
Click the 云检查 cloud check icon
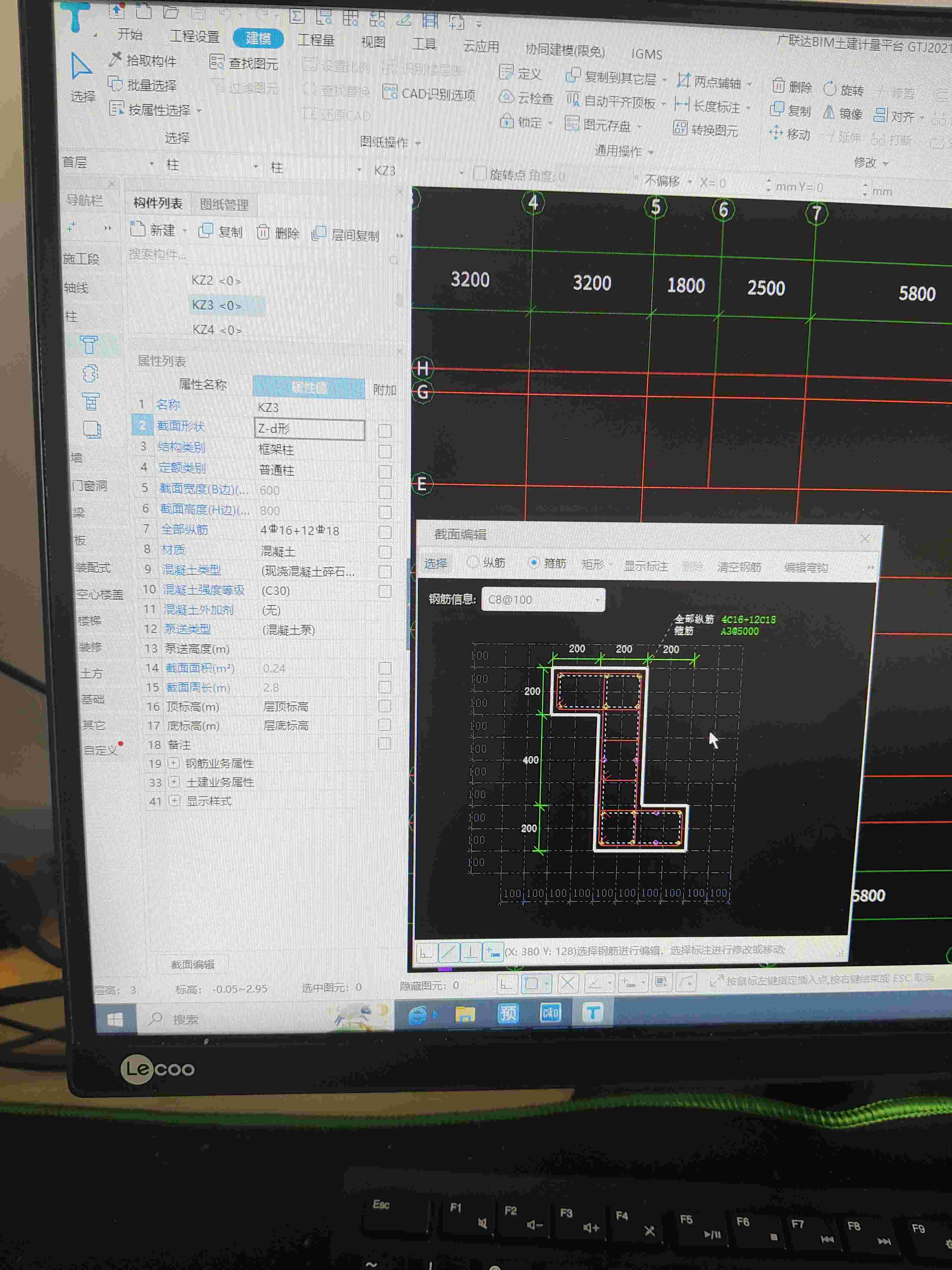506,97
